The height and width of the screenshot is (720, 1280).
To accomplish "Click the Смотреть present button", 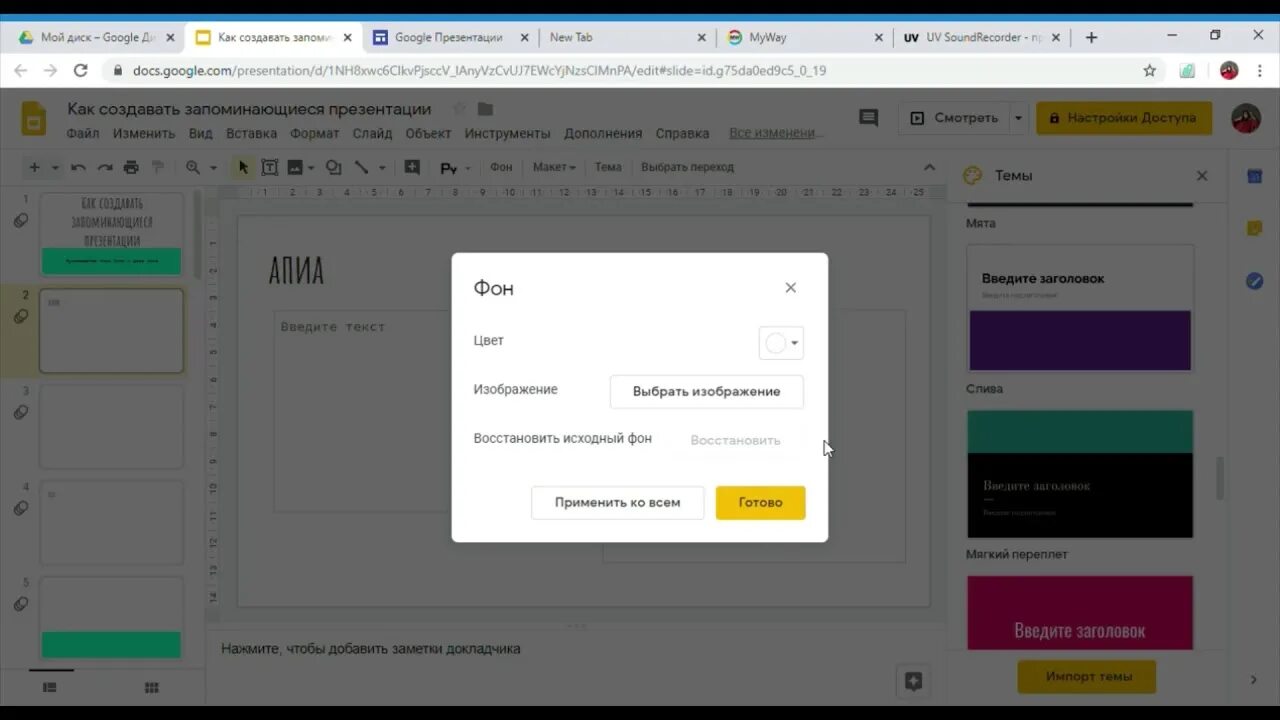I will coord(954,118).
